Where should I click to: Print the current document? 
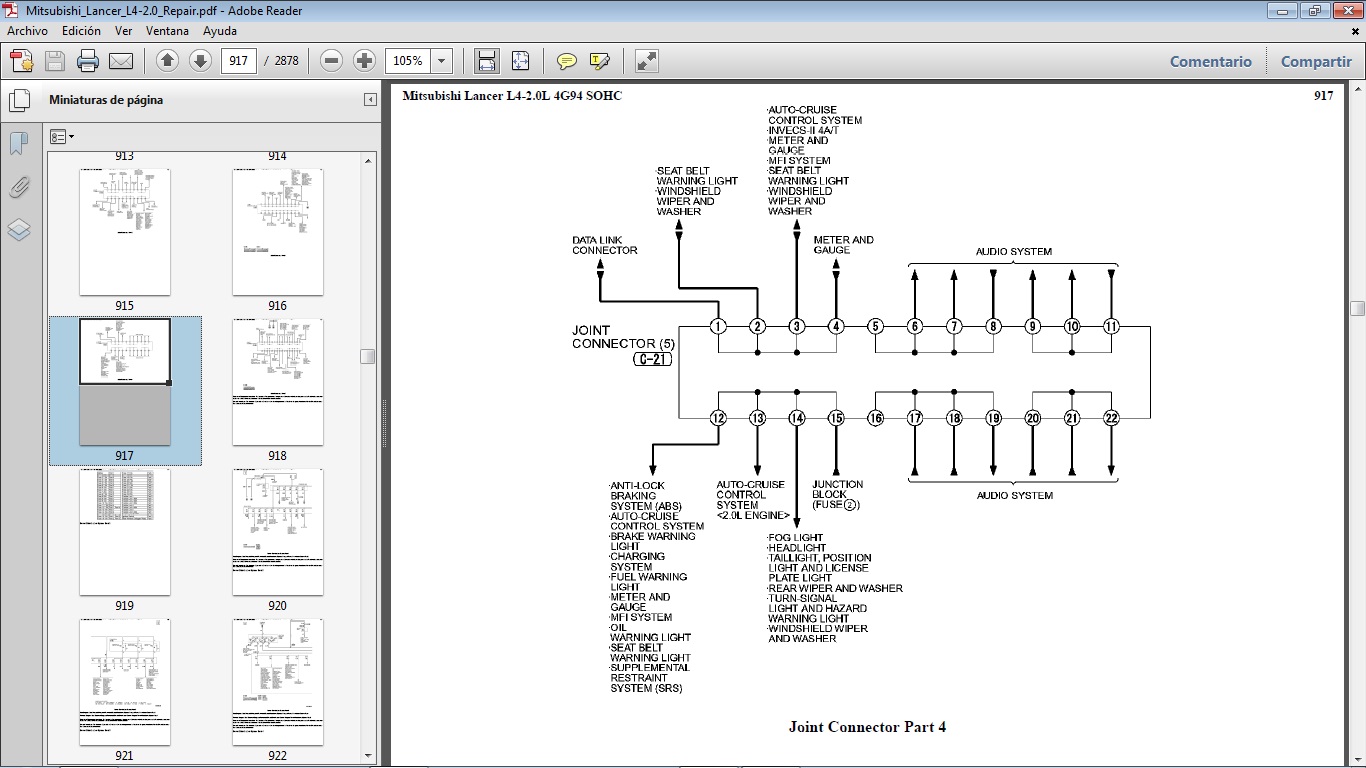tap(88, 60)
